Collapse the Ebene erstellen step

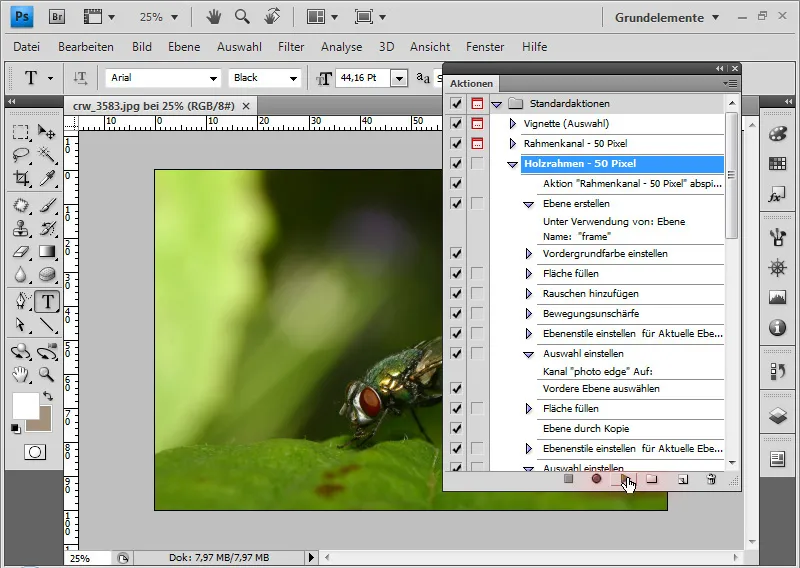529,204
